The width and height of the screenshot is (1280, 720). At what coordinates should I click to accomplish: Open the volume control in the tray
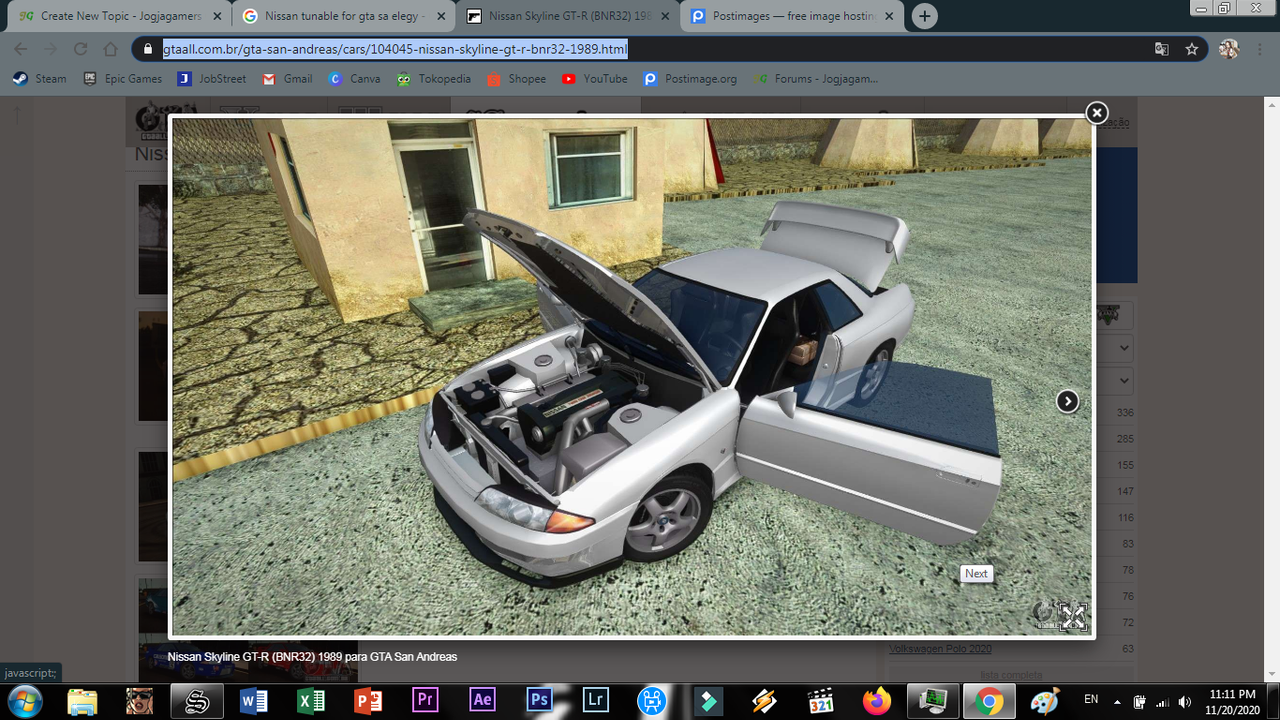[x=1185, y=701]
